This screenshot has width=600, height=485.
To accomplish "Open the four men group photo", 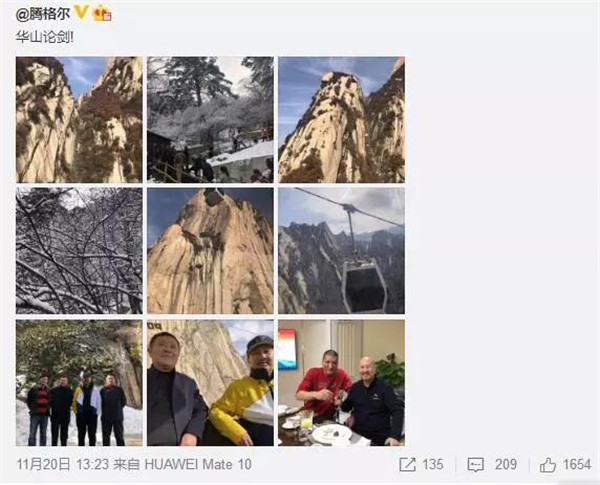I will [x=79, y=383].
